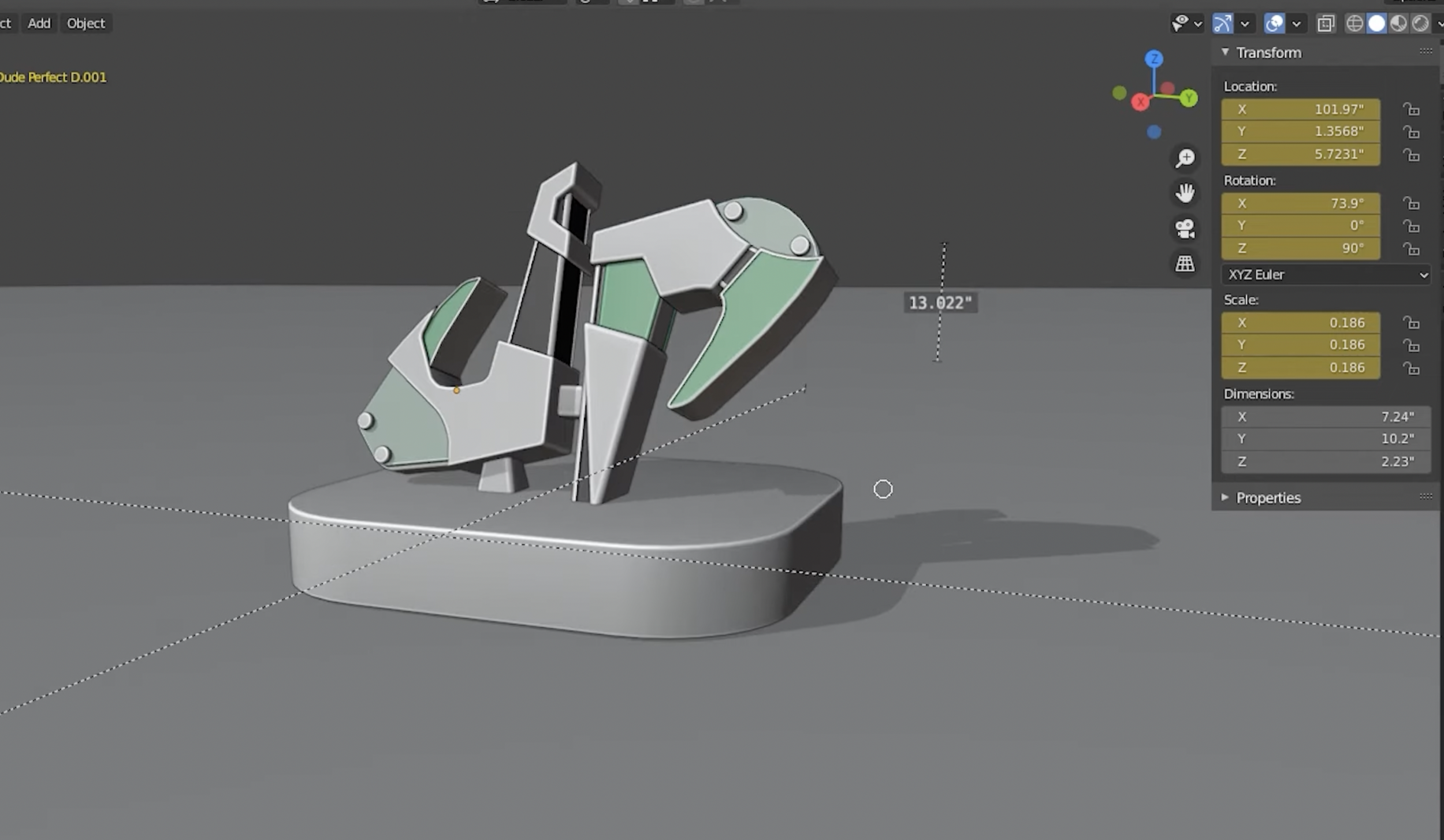Toggle show overlays button
Image resolution: width=1444 pixels, height=840 pixels.
[x=1274, y=24]
